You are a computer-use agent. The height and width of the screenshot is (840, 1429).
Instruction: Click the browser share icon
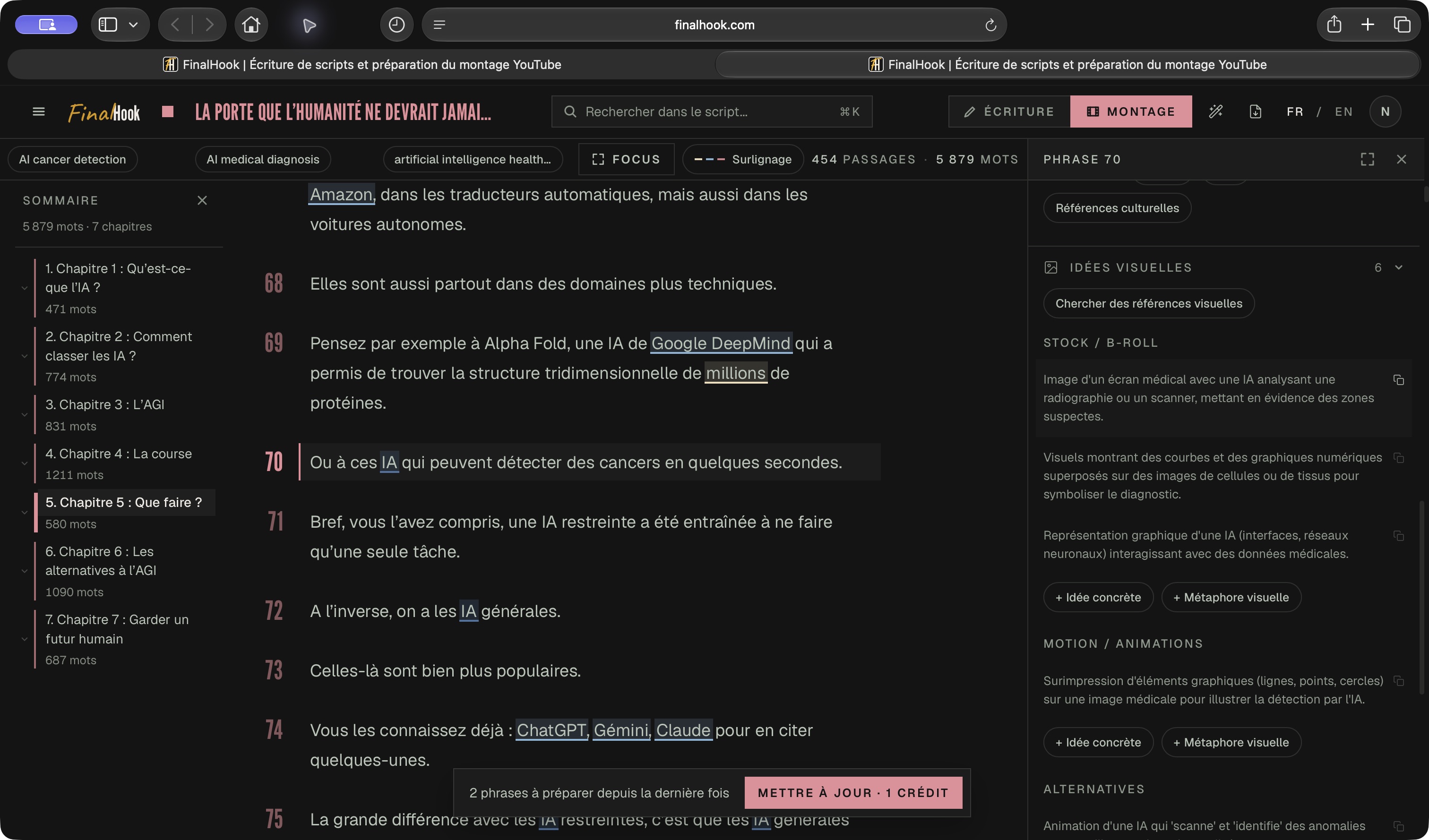point(1334,25)
